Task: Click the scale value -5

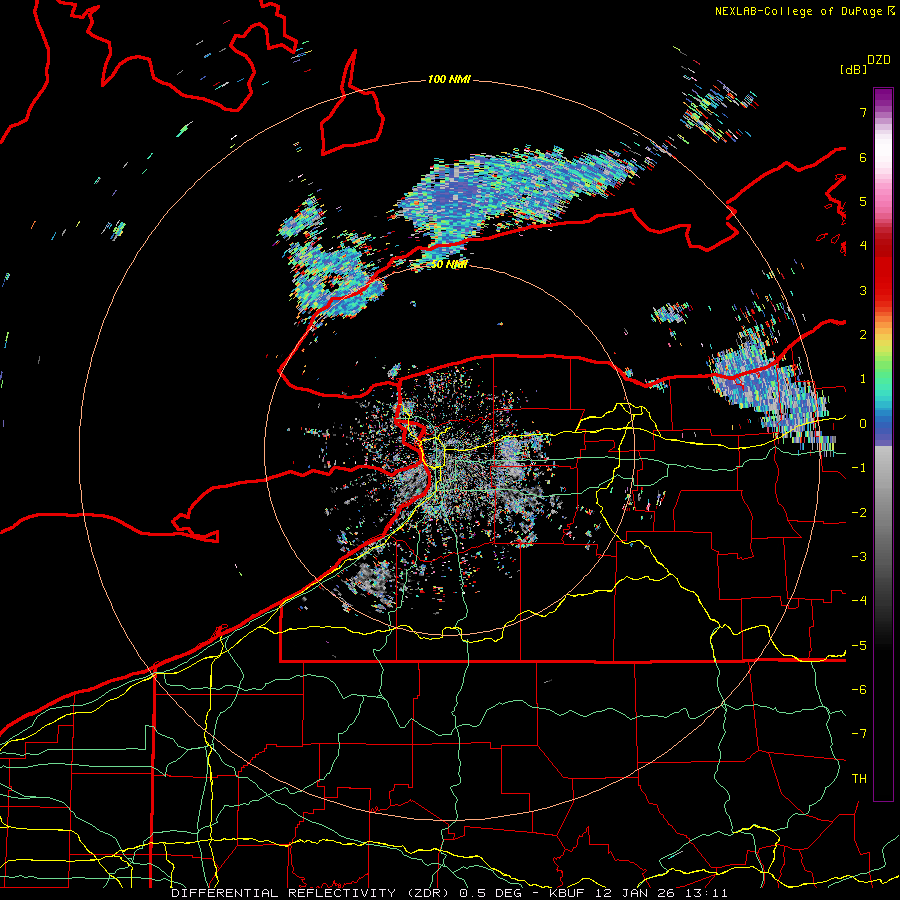Action: (859, 646)
